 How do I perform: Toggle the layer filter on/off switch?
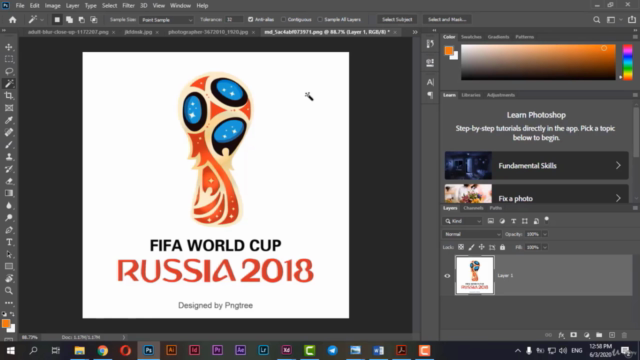point(547,220)
